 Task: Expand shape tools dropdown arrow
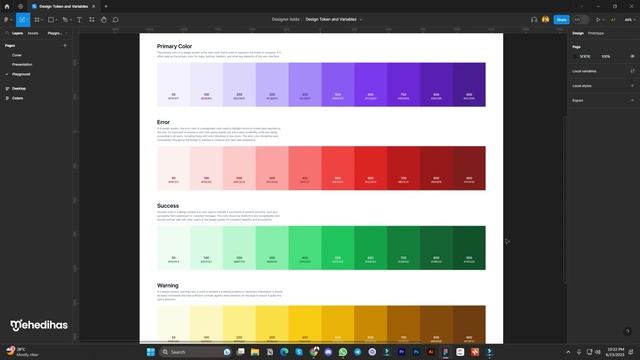[x=56, y=20]
